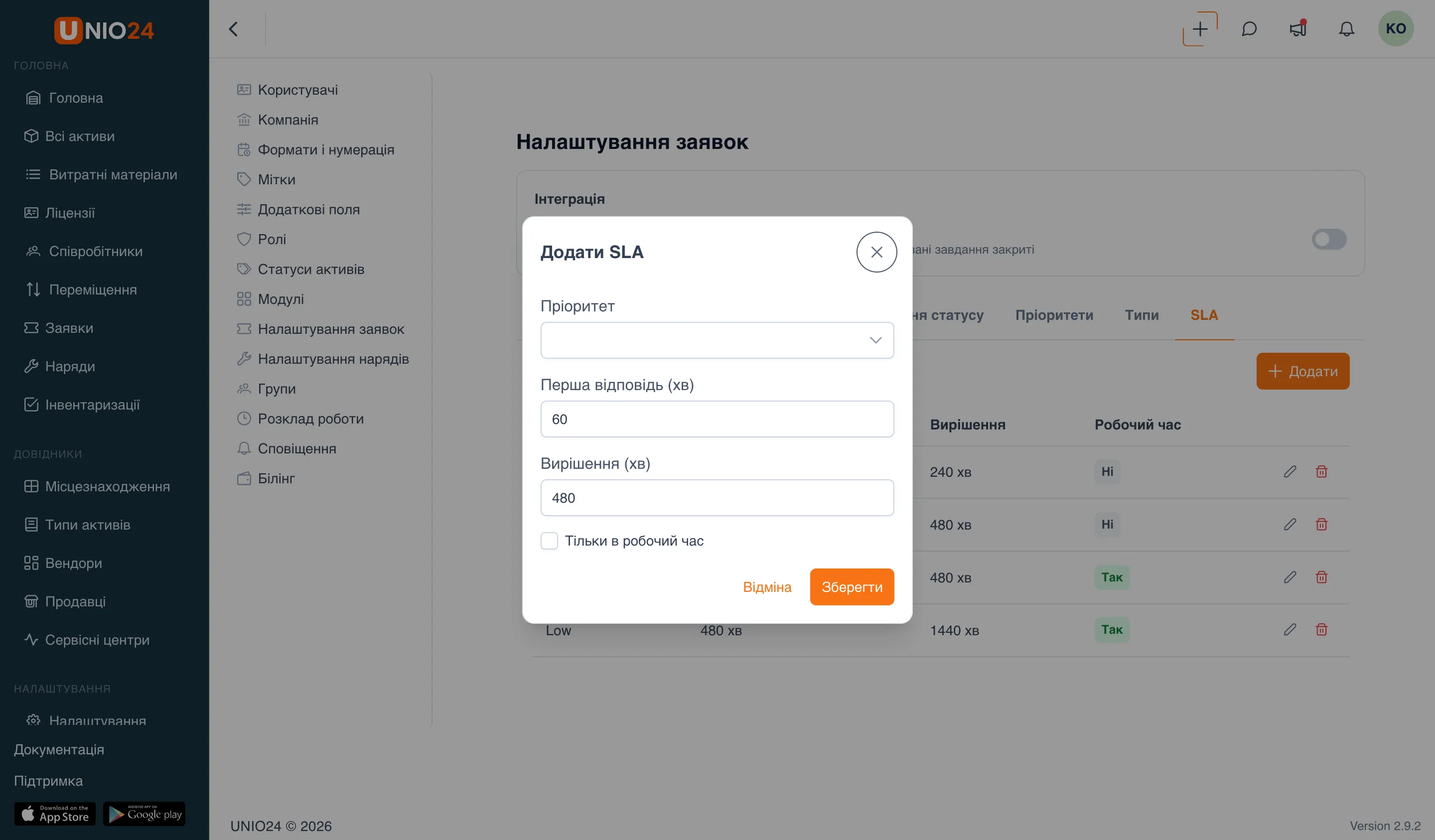
Task: Click the UNIO24 logo
Action: click(x=104, y=30)
